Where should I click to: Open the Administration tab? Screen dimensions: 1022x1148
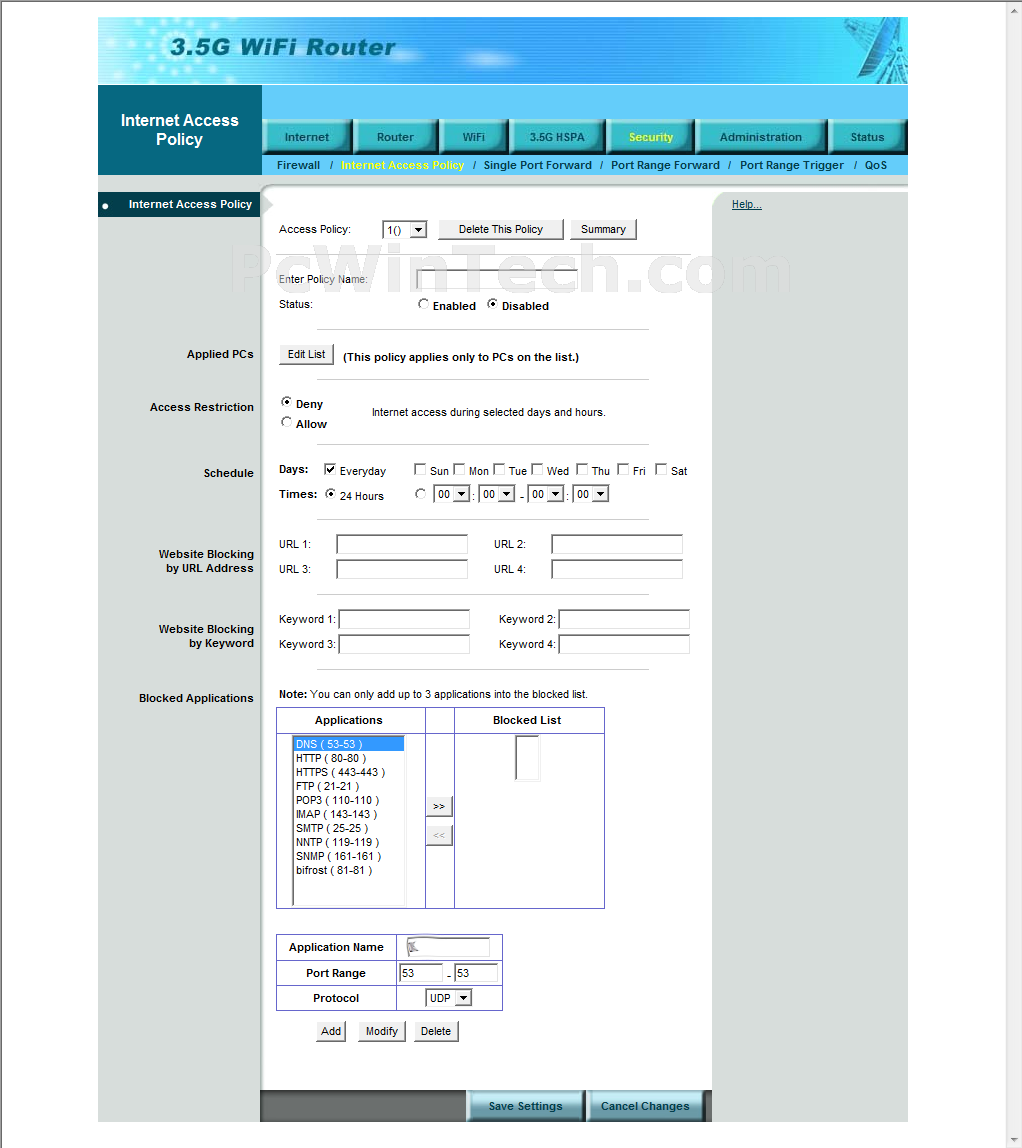[x=761, y=137]
